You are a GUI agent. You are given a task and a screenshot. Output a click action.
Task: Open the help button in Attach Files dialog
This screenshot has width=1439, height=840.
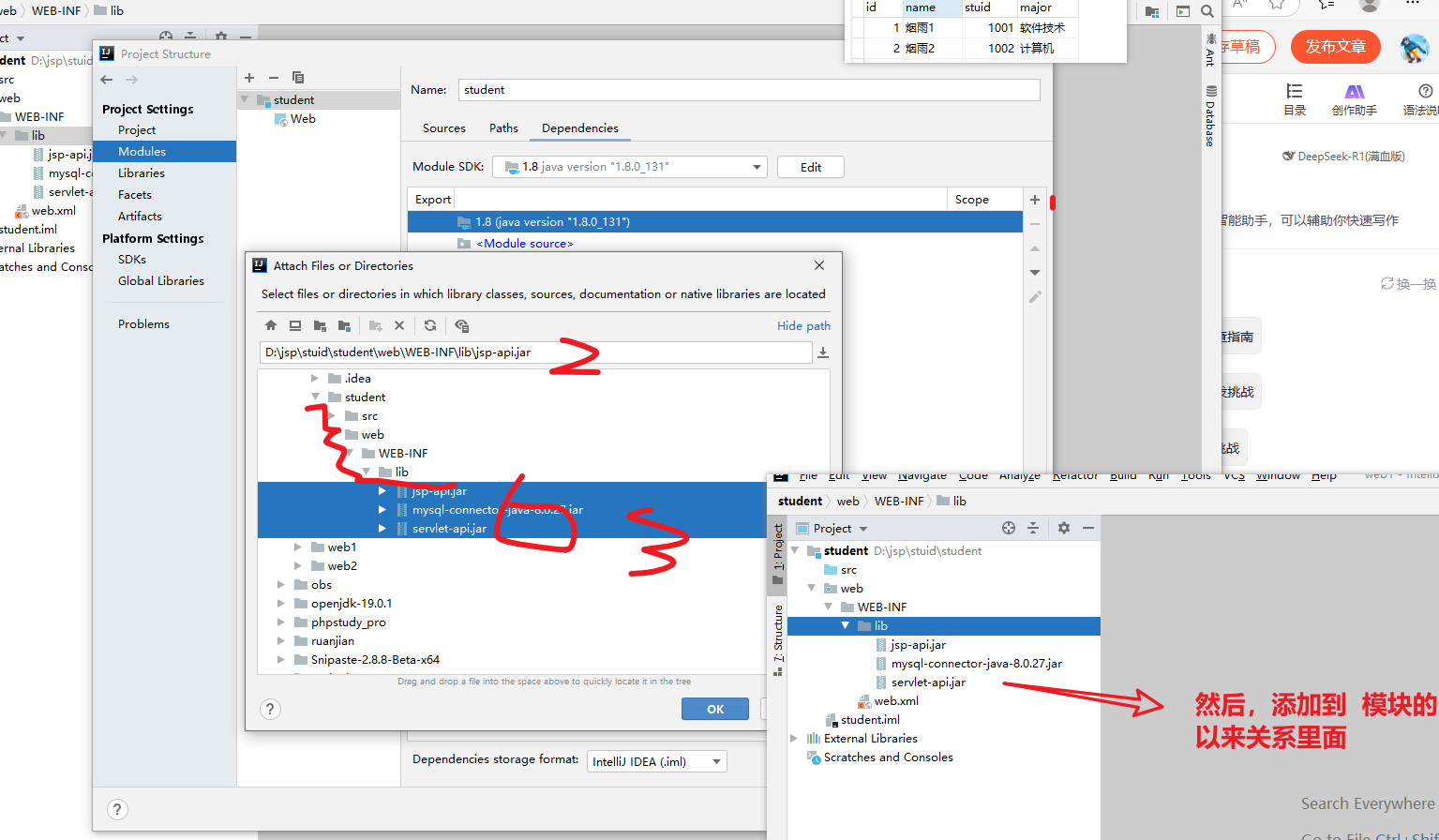tap(270, 709)
